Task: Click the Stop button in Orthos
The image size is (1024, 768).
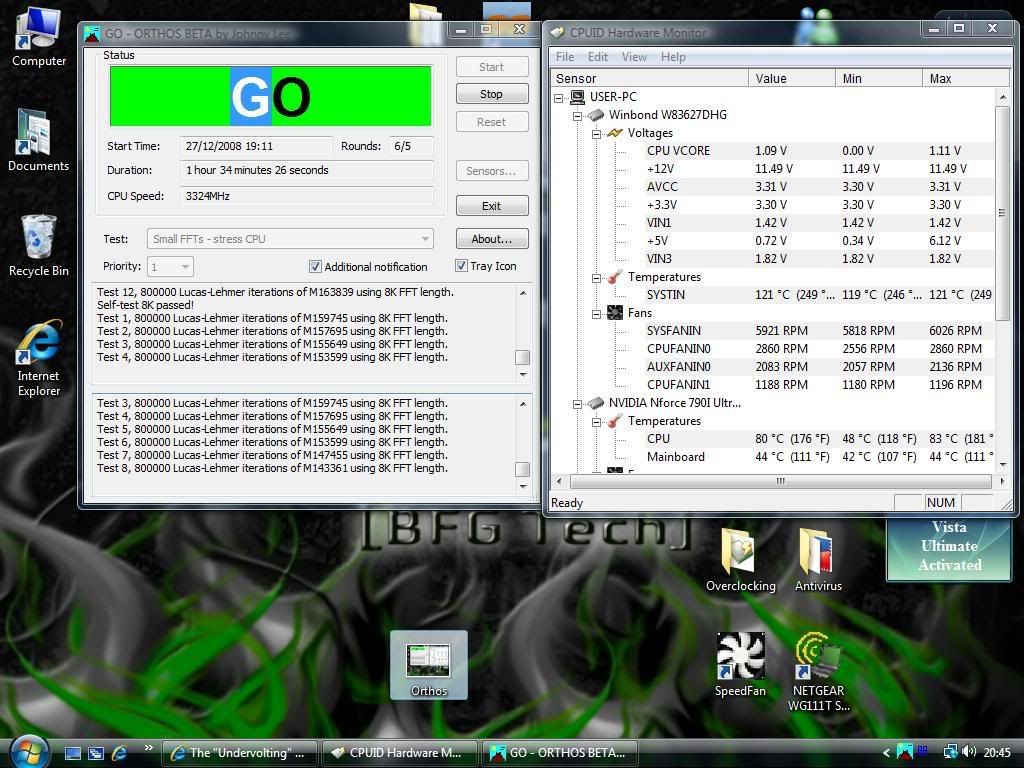Action: coord(492,94)
